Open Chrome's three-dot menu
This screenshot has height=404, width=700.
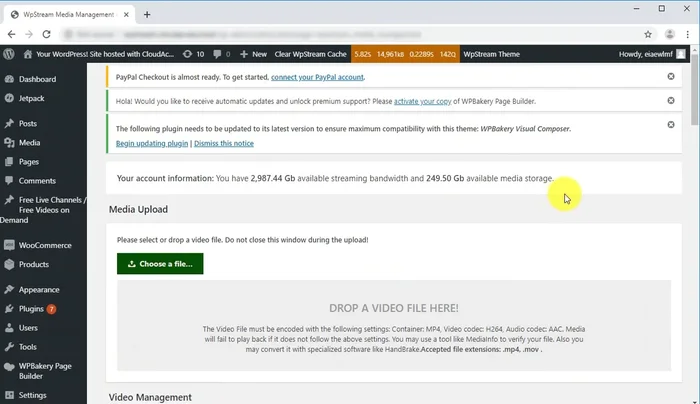pyautogui.click(x=688, y=34)
